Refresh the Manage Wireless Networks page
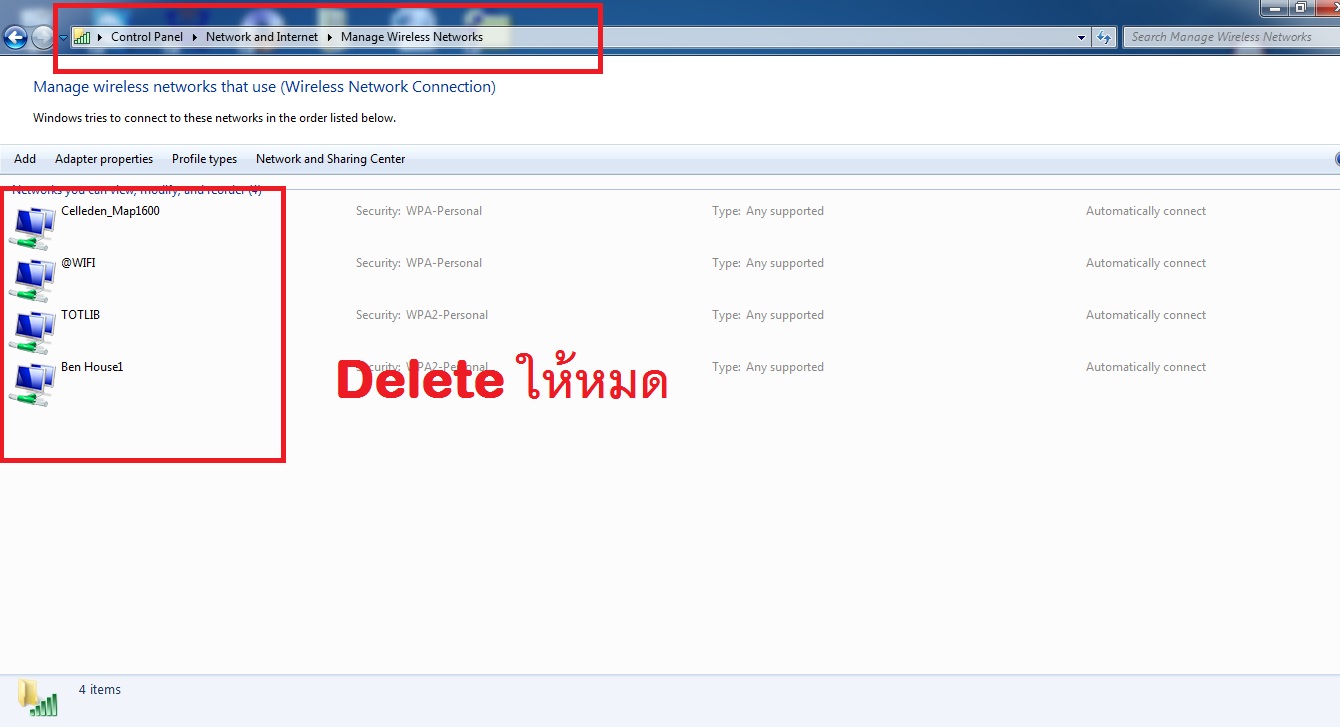1340x727 pixels. 1104,37
